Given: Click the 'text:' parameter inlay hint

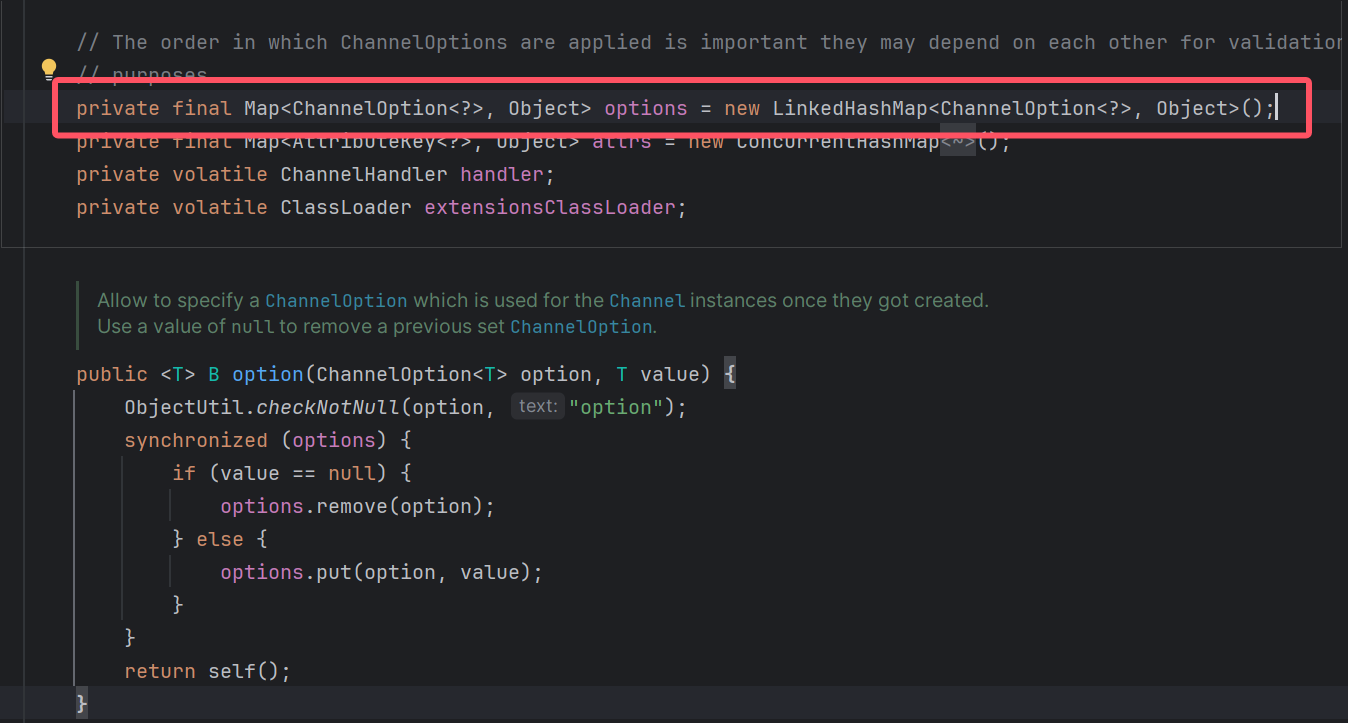Looking at the screenshot, I should point(538,407).
